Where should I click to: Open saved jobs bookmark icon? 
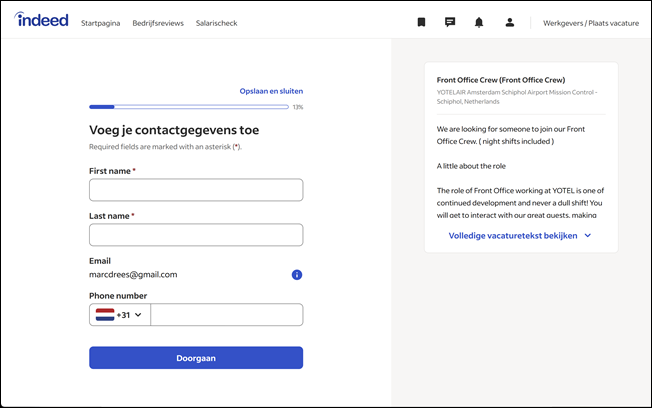421,22
